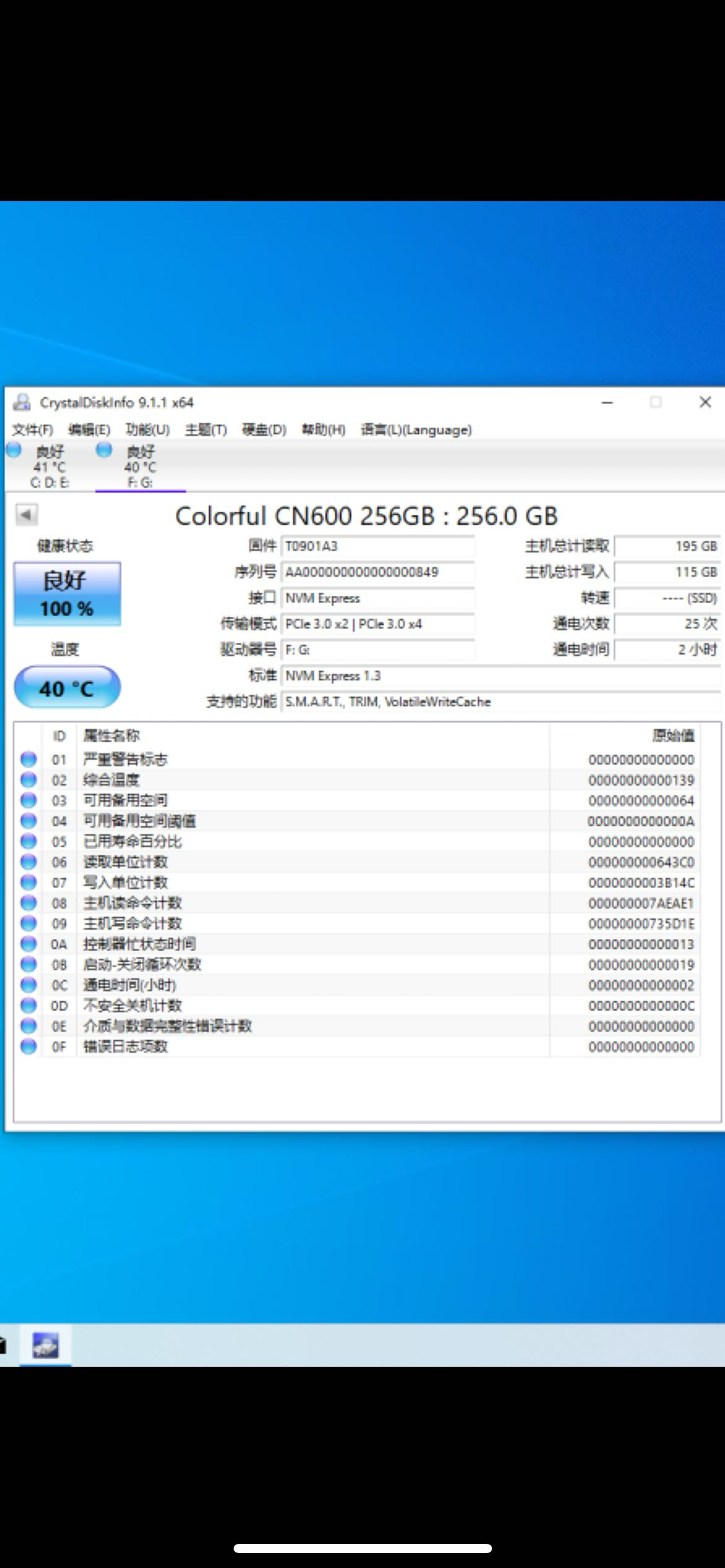Click the status circle for 不安全关机计数 row

pos(29,1005)
